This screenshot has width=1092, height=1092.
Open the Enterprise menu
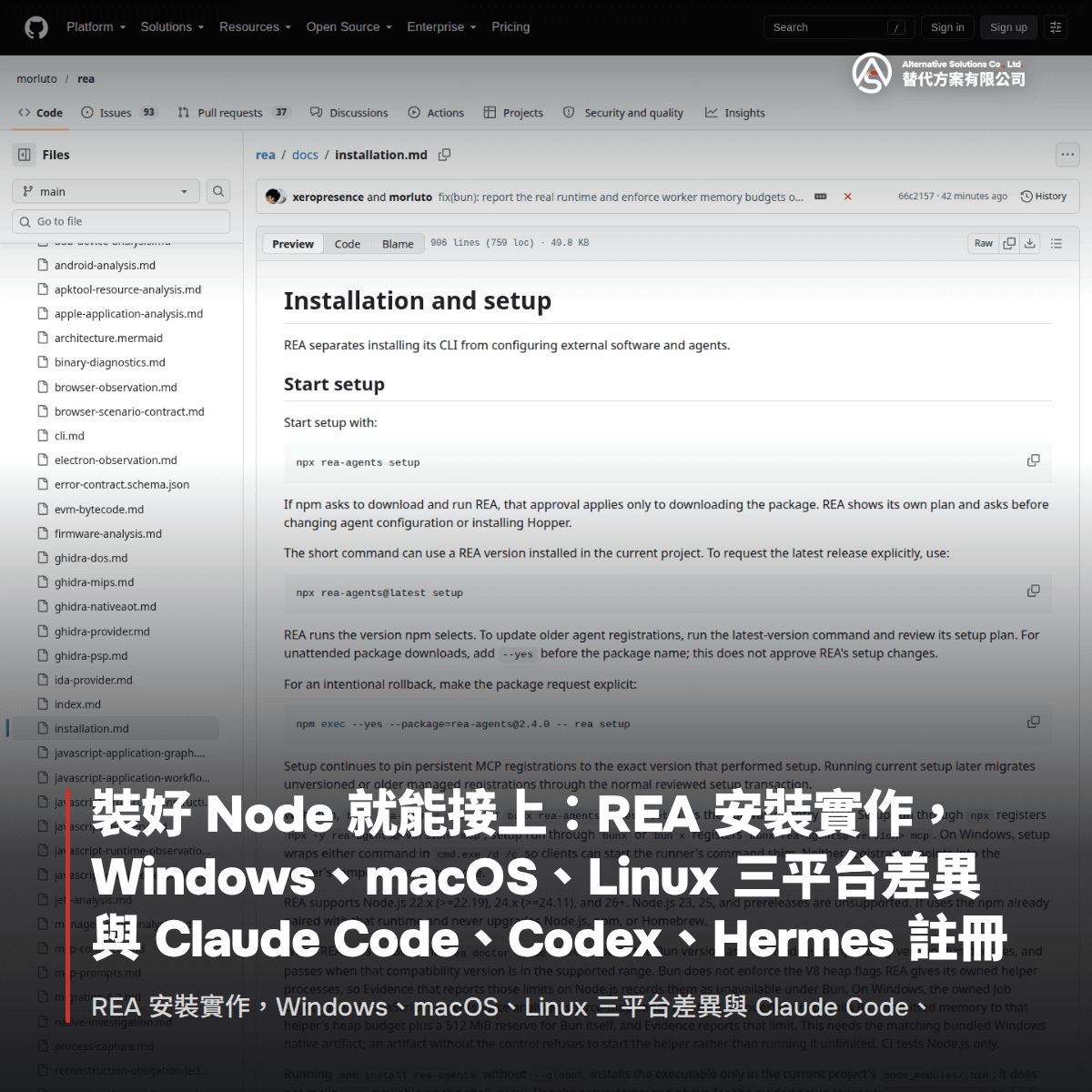[x=441, y=27]
